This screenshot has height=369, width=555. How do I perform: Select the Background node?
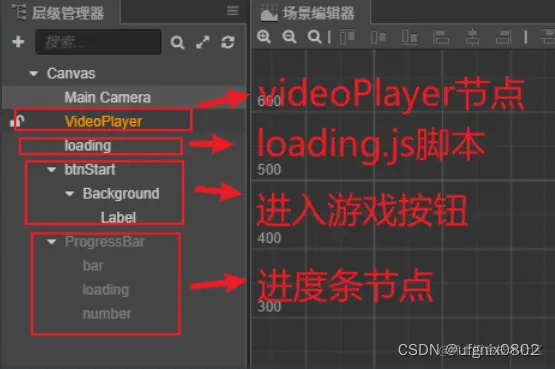121,194
